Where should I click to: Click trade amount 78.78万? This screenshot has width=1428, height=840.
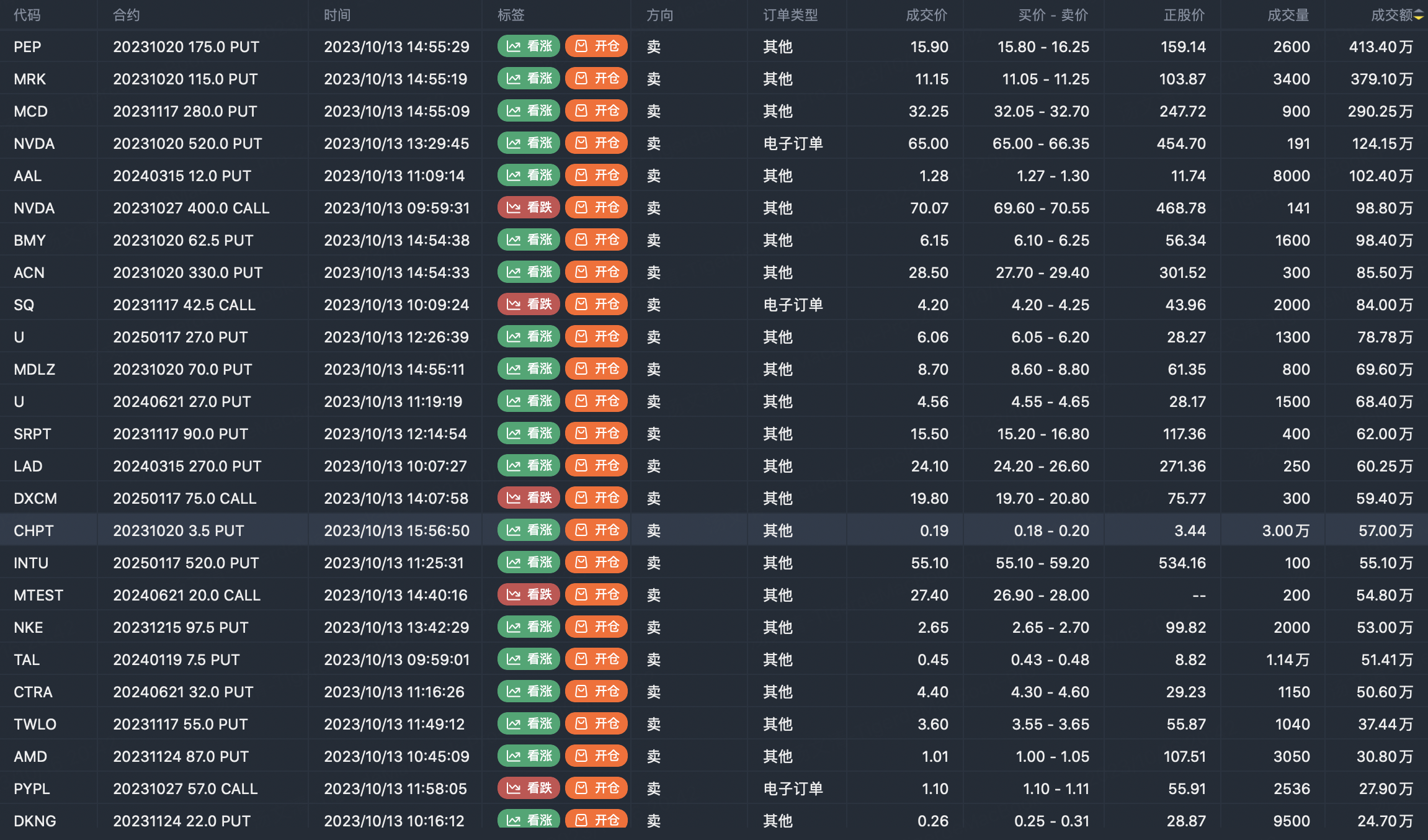(x=1385, y=337)
